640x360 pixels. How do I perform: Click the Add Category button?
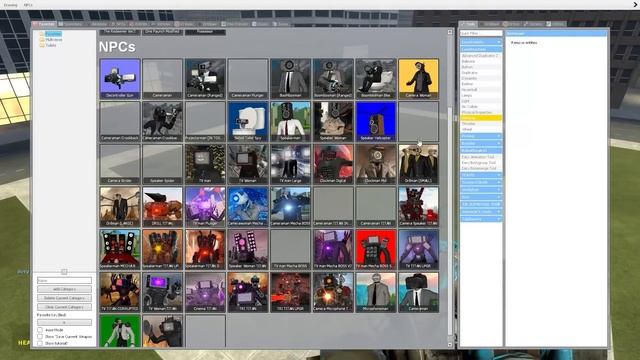(x=64, y=289)
